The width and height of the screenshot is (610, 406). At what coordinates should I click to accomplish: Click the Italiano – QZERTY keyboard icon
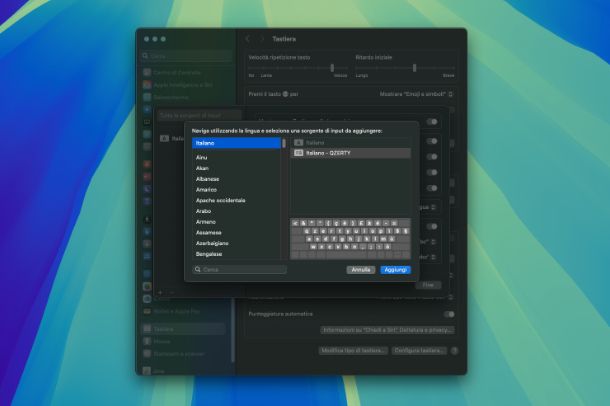298,153
